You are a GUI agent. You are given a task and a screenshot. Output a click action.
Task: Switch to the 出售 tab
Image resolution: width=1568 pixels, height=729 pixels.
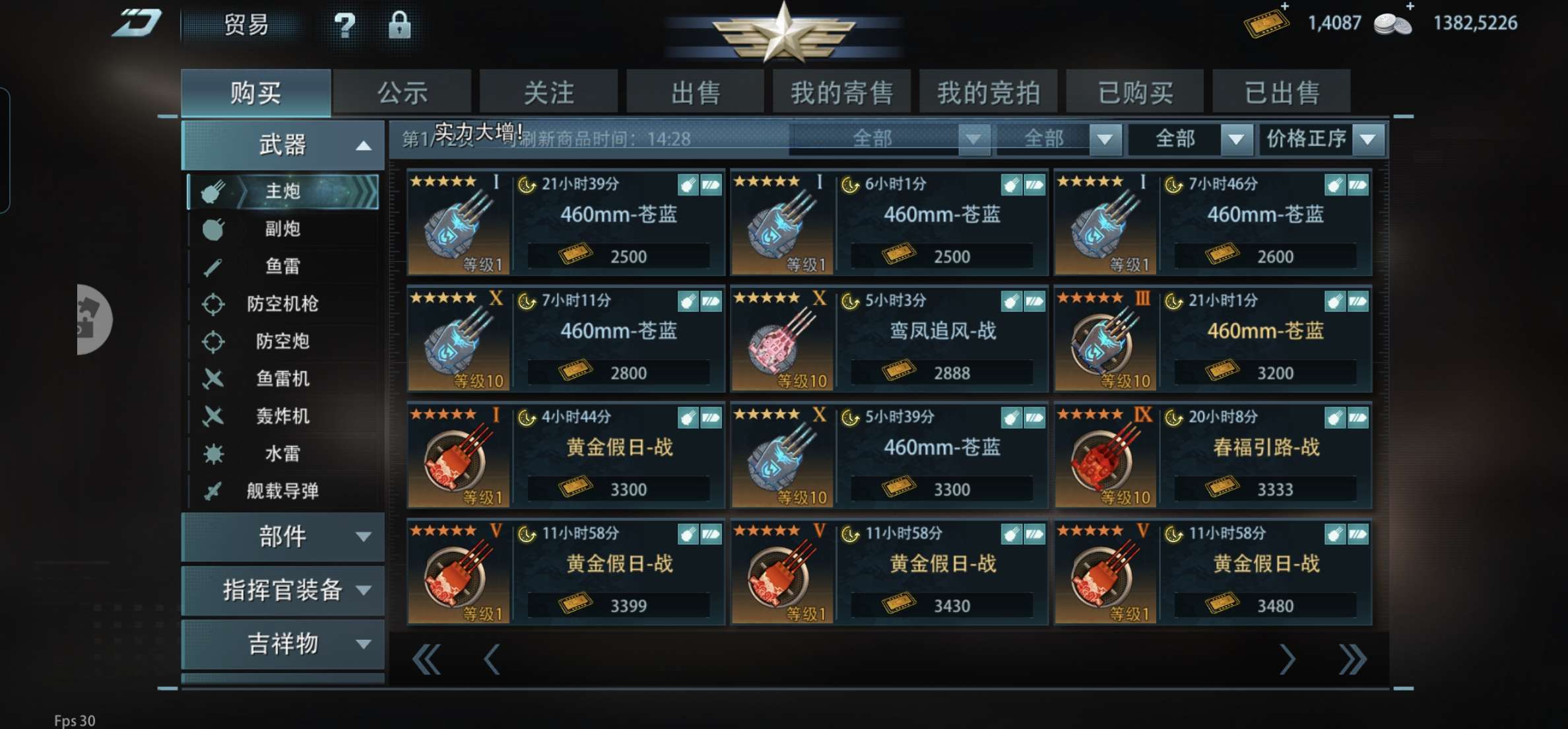pos(696,92)
